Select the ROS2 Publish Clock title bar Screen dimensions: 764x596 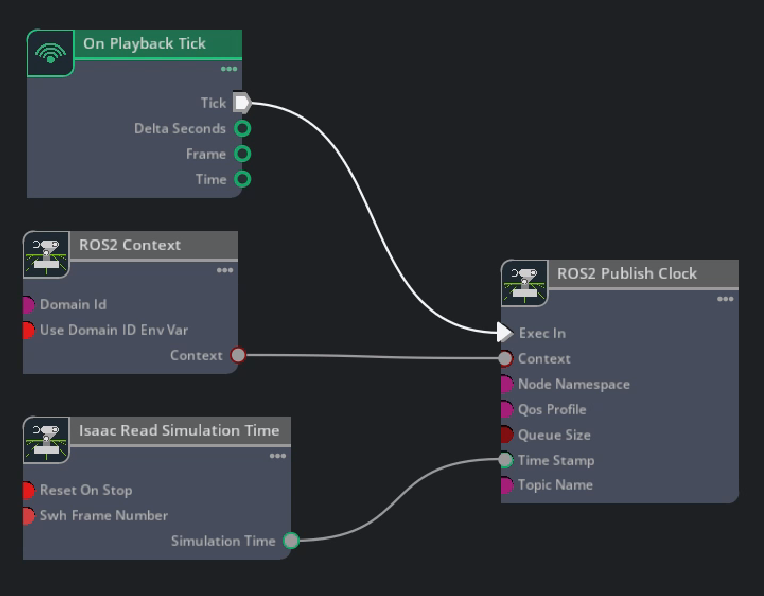click(627, 273)
